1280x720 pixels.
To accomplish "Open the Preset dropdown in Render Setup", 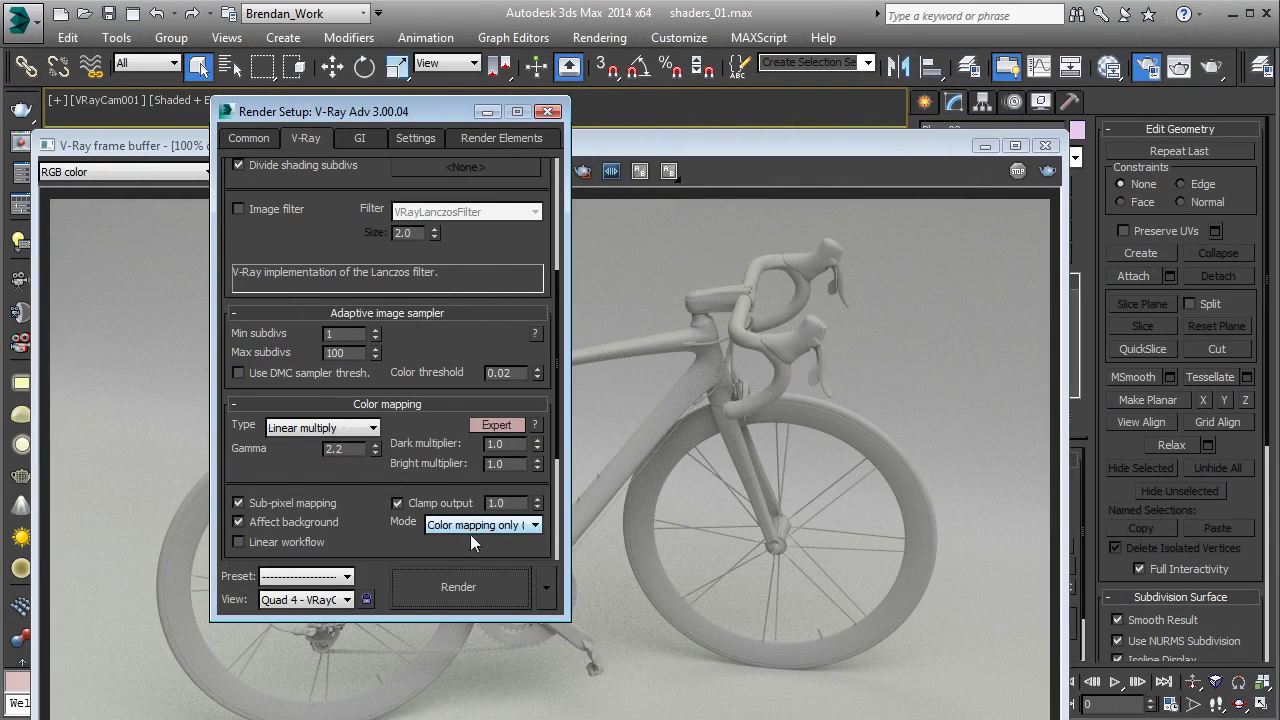I will click(306, 576).
